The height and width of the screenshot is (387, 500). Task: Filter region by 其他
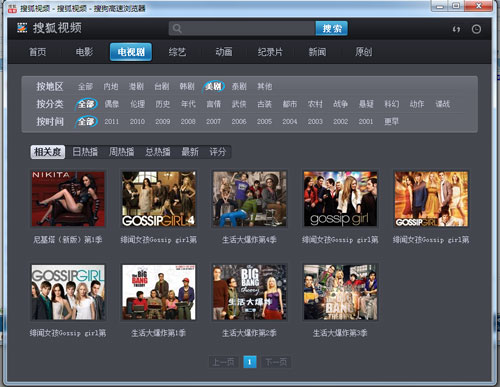(265, 87)
